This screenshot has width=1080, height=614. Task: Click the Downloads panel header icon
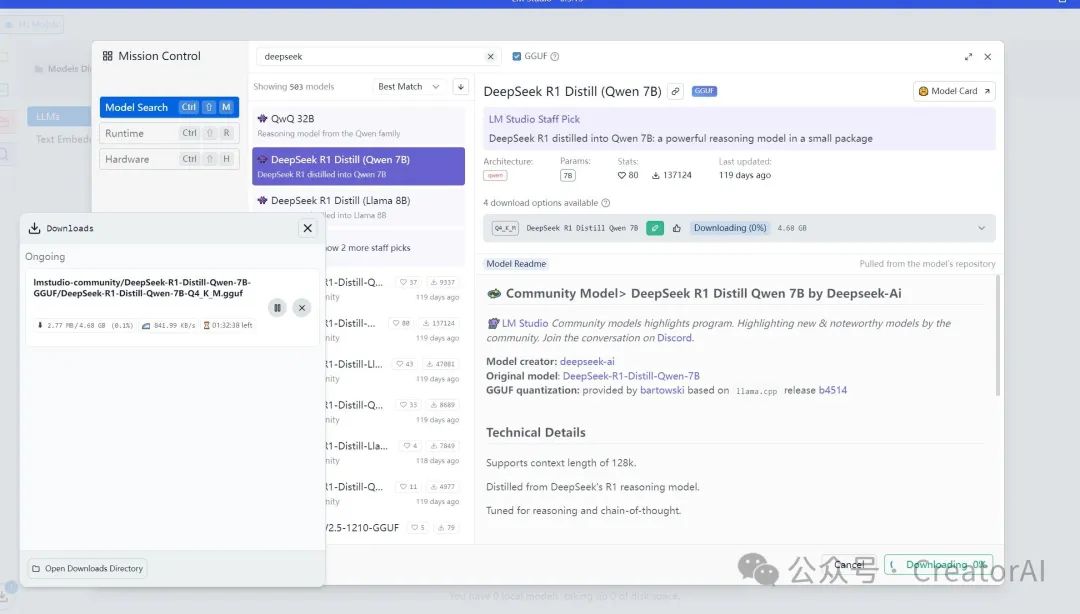(x=34, y=228)
